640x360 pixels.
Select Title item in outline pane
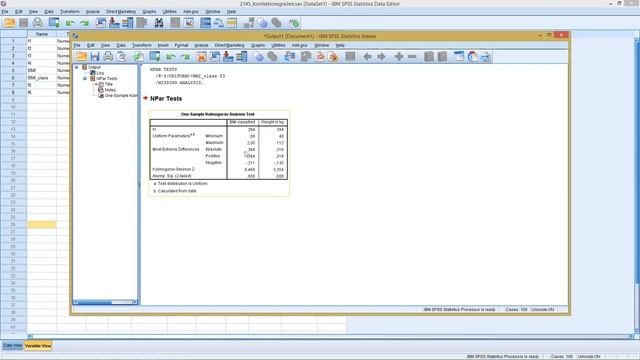109,84
